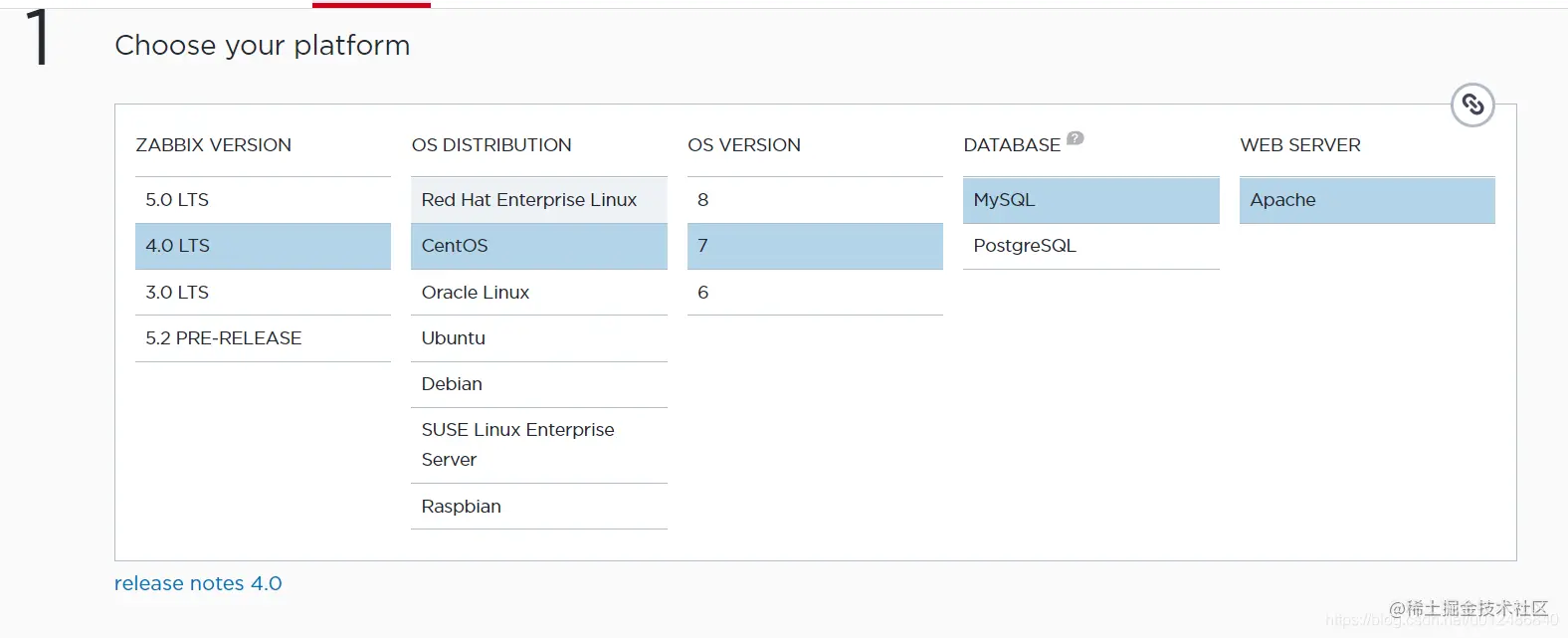This screenshot has width=1568, height=638.
Task: Select Zabbix version 4.0 LTS
Action: [x=263, y=246]
